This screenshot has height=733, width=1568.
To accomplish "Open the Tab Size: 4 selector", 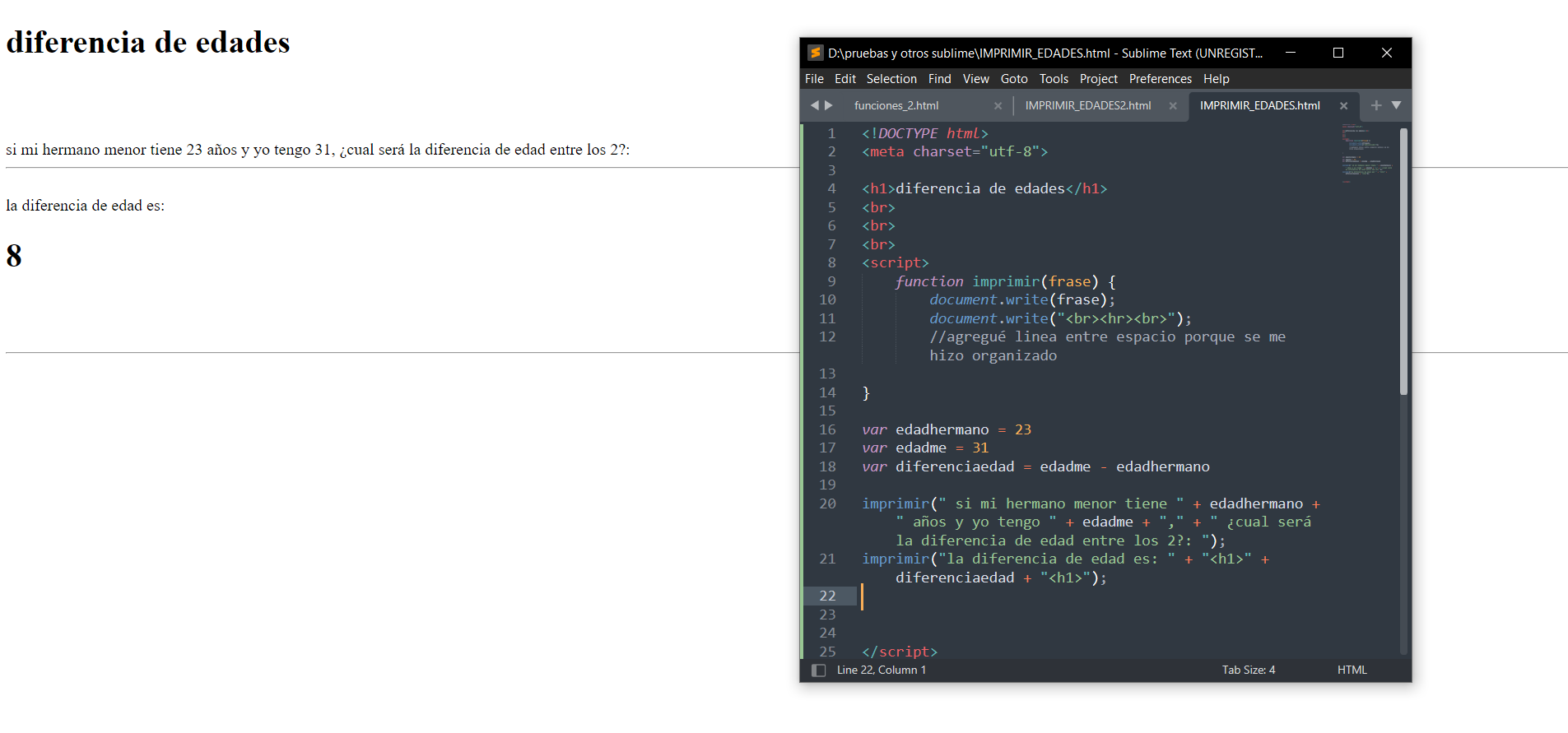I will [1248, 670].
